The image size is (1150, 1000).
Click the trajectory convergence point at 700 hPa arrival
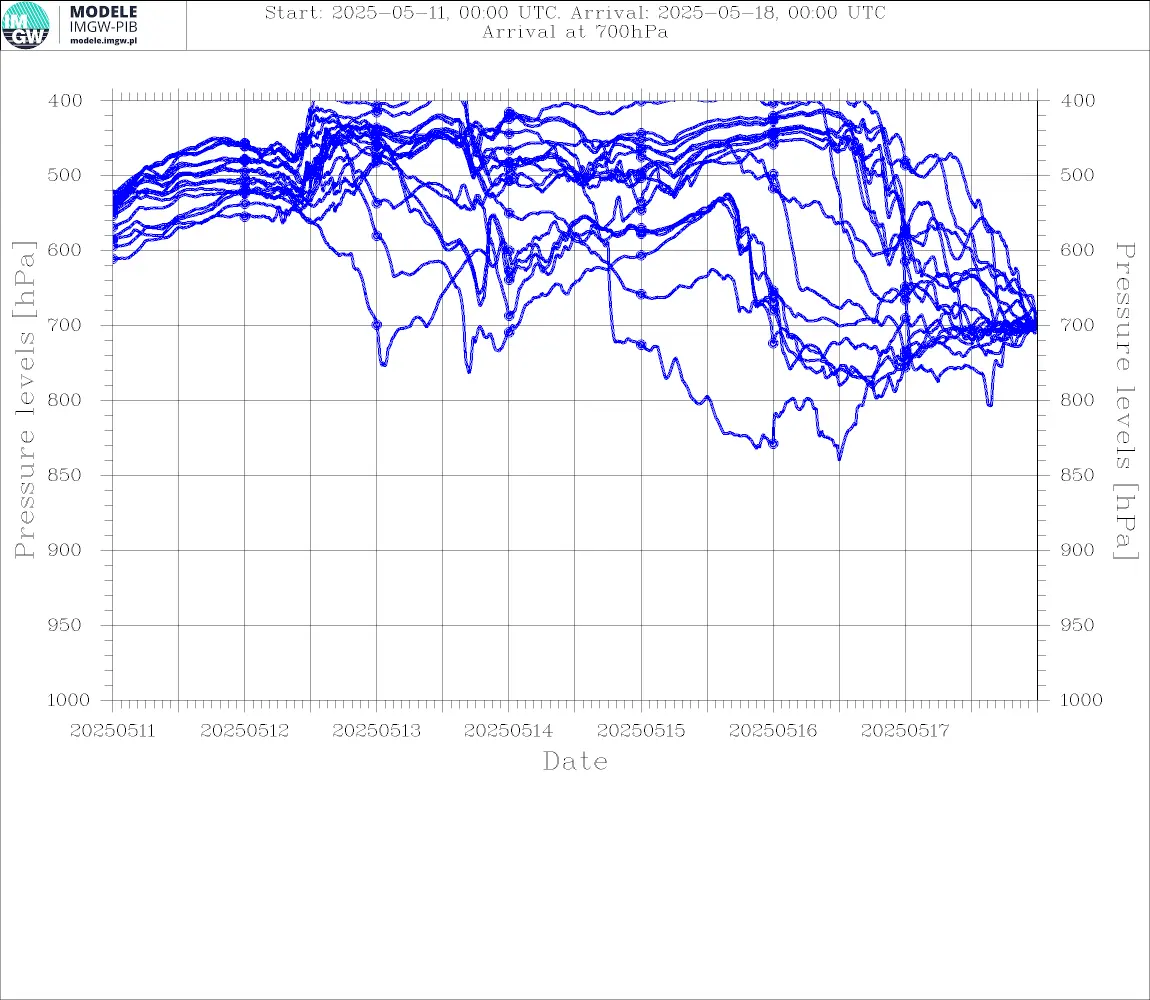[1036, 326]
